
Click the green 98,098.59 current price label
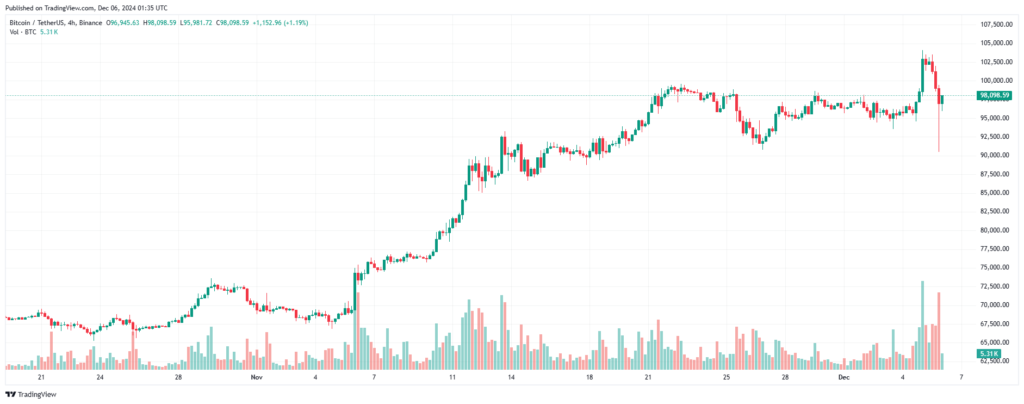point(994,95)
